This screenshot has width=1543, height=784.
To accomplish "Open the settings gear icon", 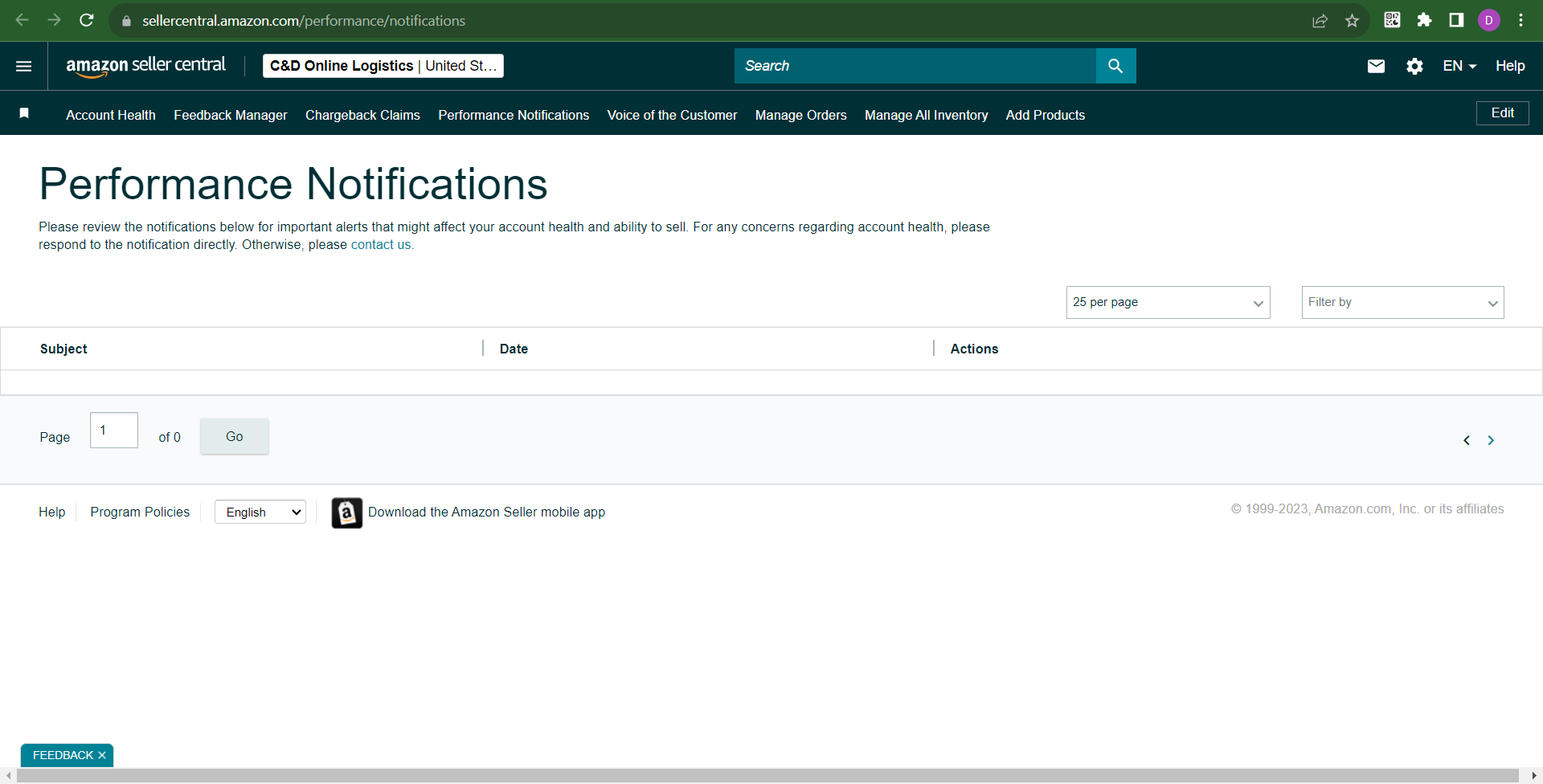I will (x=1415, y=66).
